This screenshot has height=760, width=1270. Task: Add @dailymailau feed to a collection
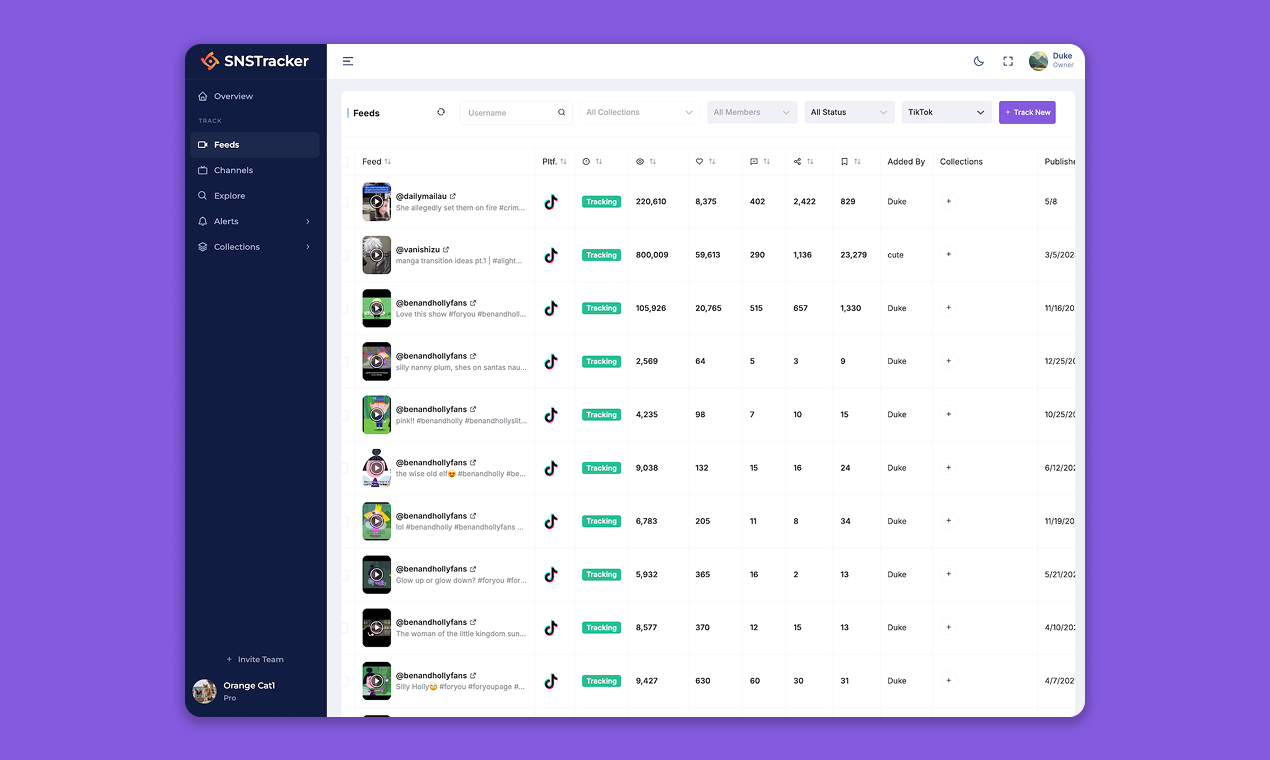[949, 202]
